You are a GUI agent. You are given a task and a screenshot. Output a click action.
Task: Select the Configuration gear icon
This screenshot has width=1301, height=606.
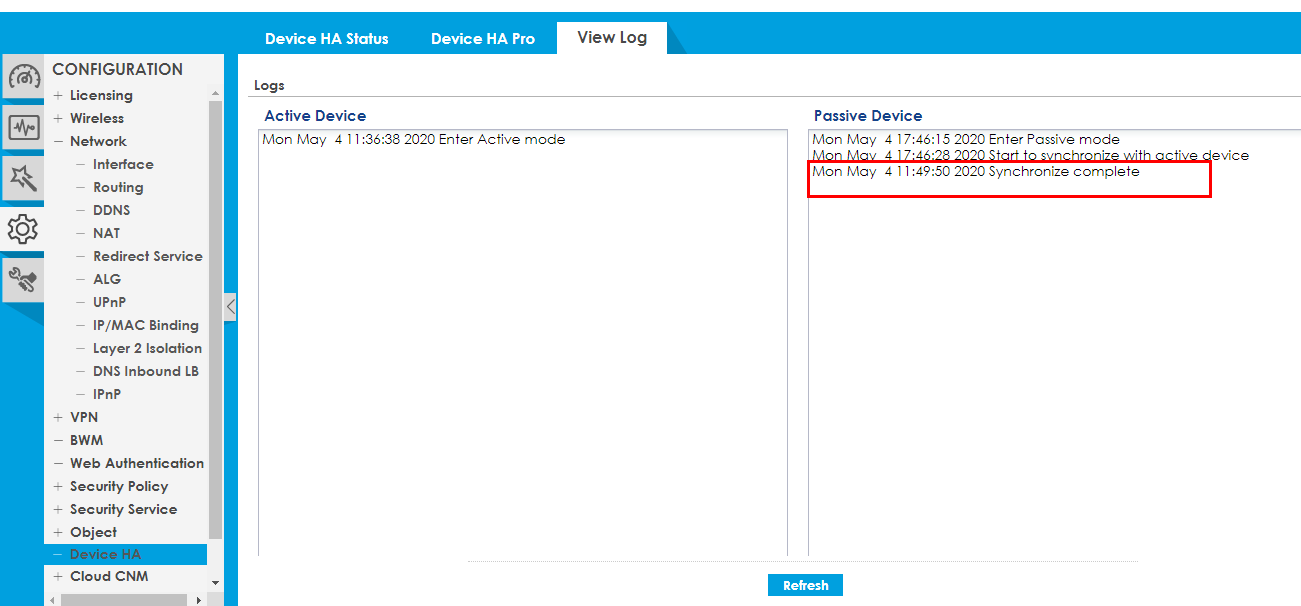tap(23, 230)
